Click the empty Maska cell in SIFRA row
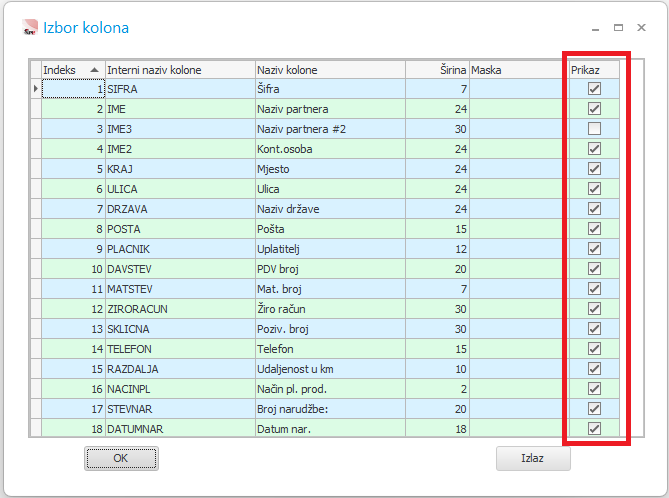 [x=516, y=89]
